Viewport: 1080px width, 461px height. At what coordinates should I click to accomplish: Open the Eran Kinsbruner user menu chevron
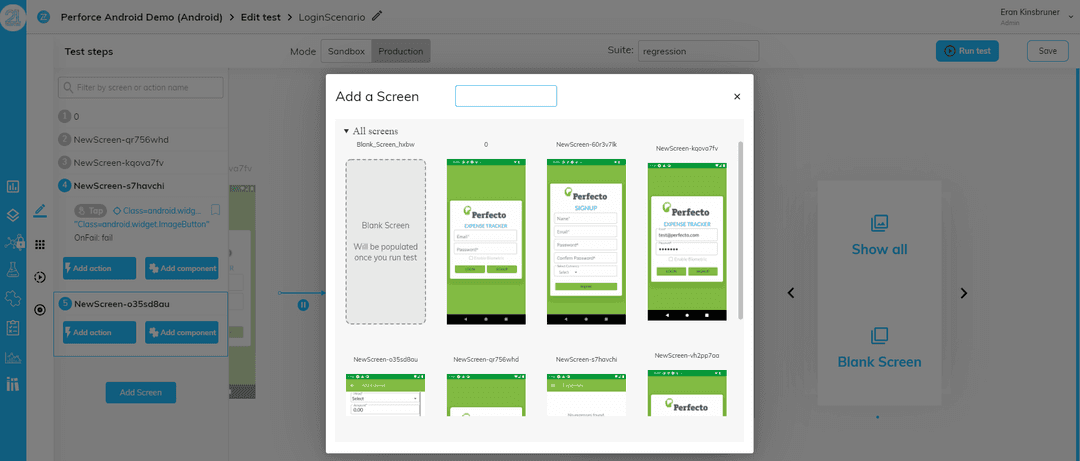pos(1070,17)
